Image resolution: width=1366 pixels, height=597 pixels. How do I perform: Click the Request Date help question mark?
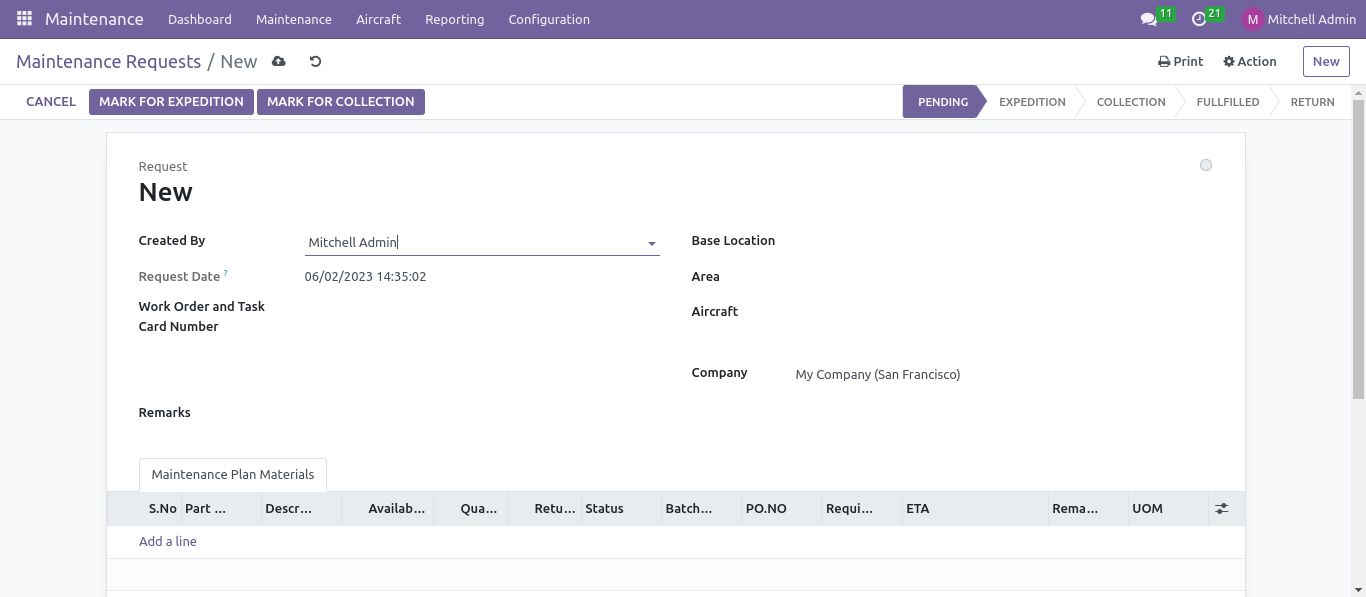click(x=226, y=273)
